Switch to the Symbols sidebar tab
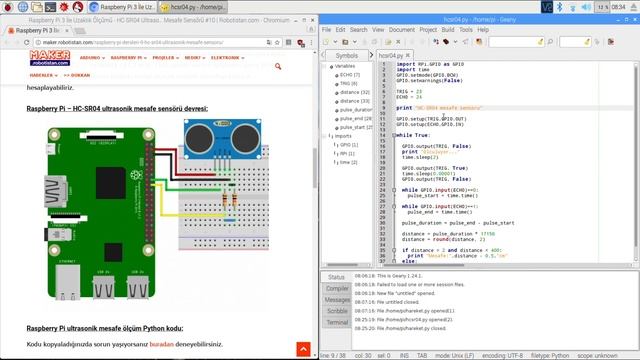This screenshot has height=360, width=640. pyautogui.click(x=347, y=56)
